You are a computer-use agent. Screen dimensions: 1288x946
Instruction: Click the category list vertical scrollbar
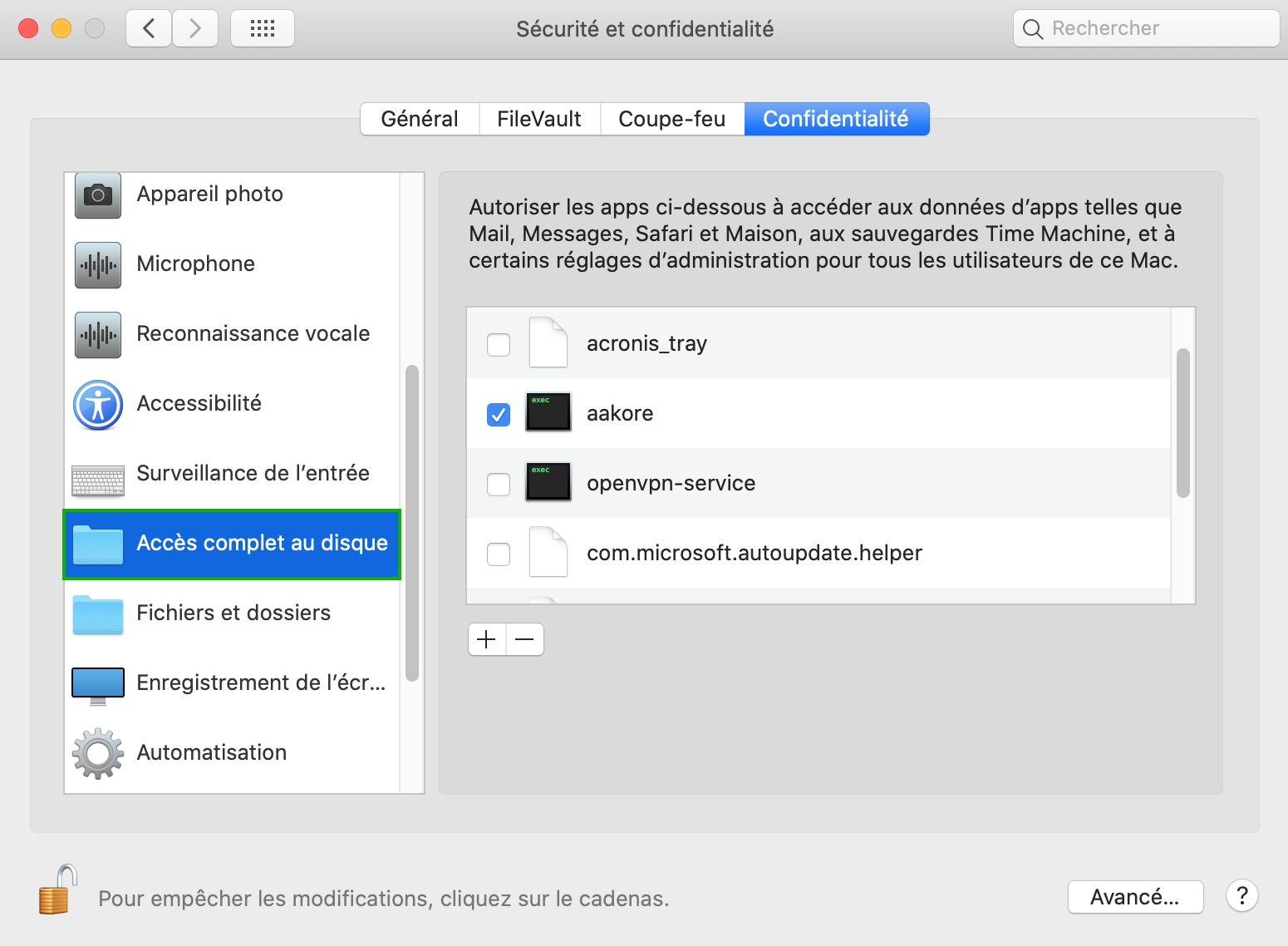pyautogui.click(x=412, y=523)
